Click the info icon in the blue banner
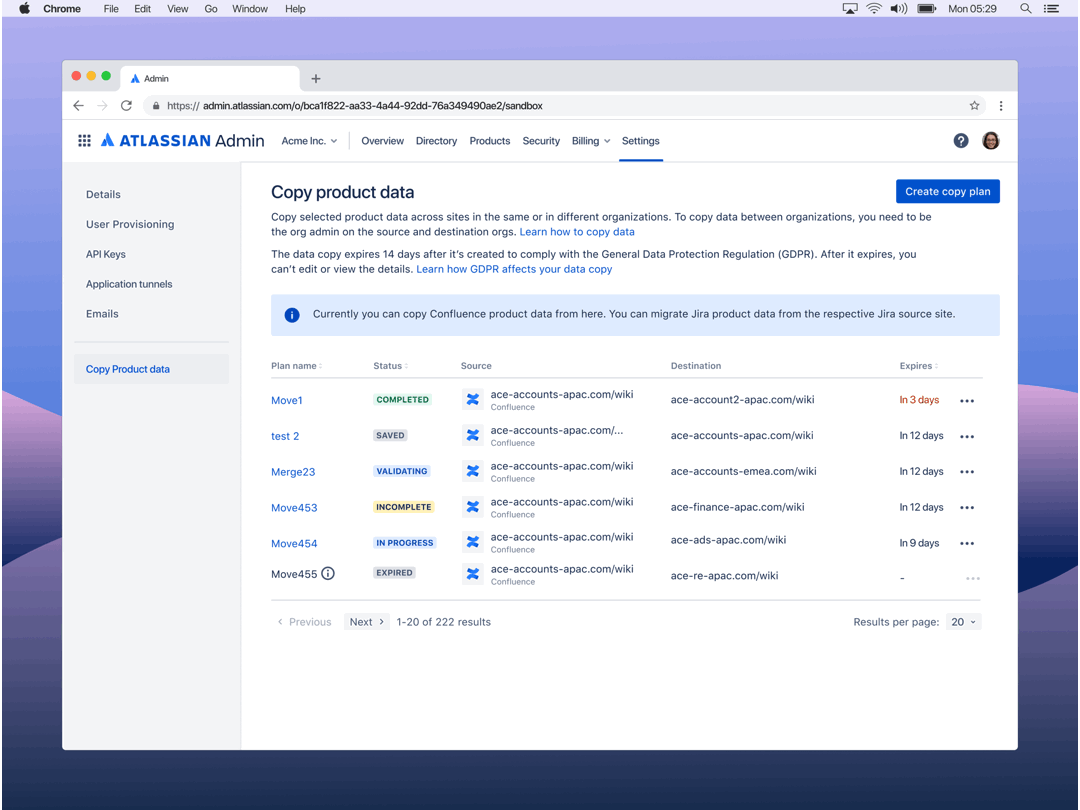The width and height of the screenshot is (1080, 810). (292, 315)
